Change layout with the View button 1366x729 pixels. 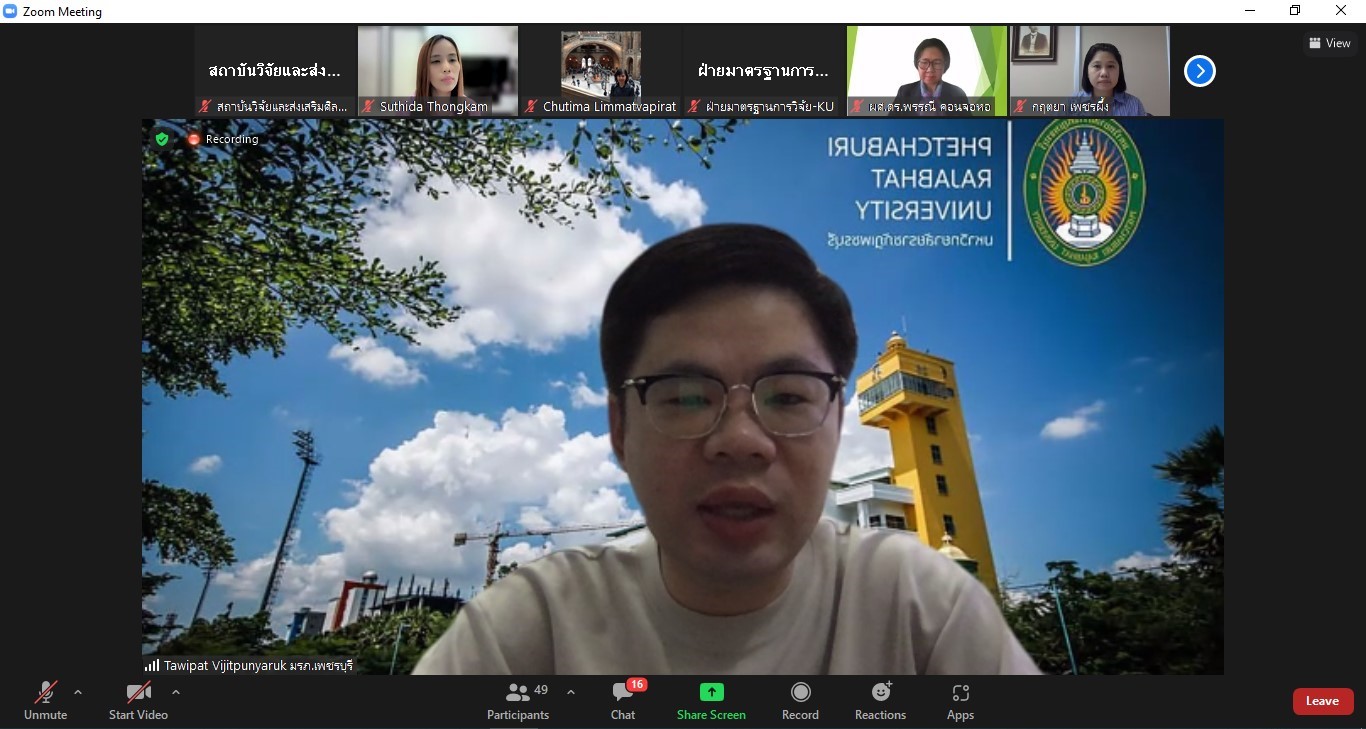tap(1329, 43)
